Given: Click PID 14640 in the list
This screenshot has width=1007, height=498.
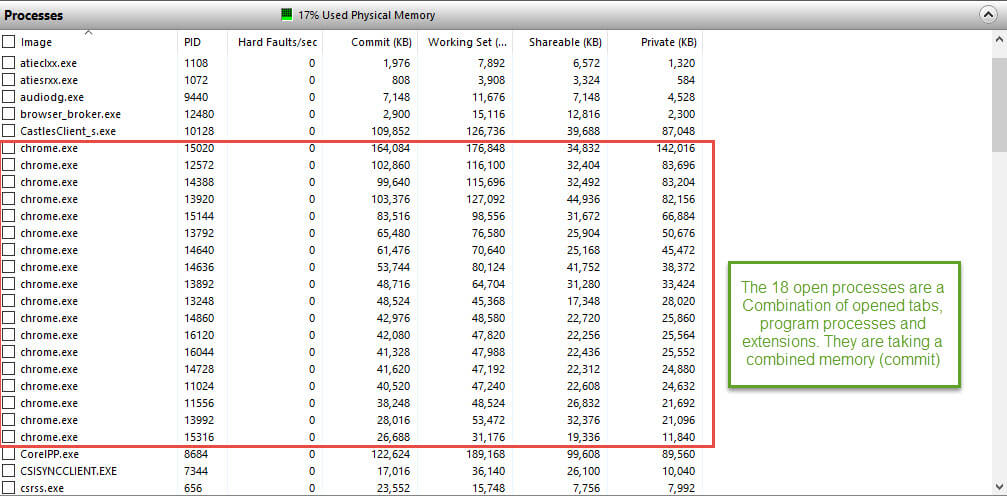Looking at the screenshot, I should pos(198,250).
